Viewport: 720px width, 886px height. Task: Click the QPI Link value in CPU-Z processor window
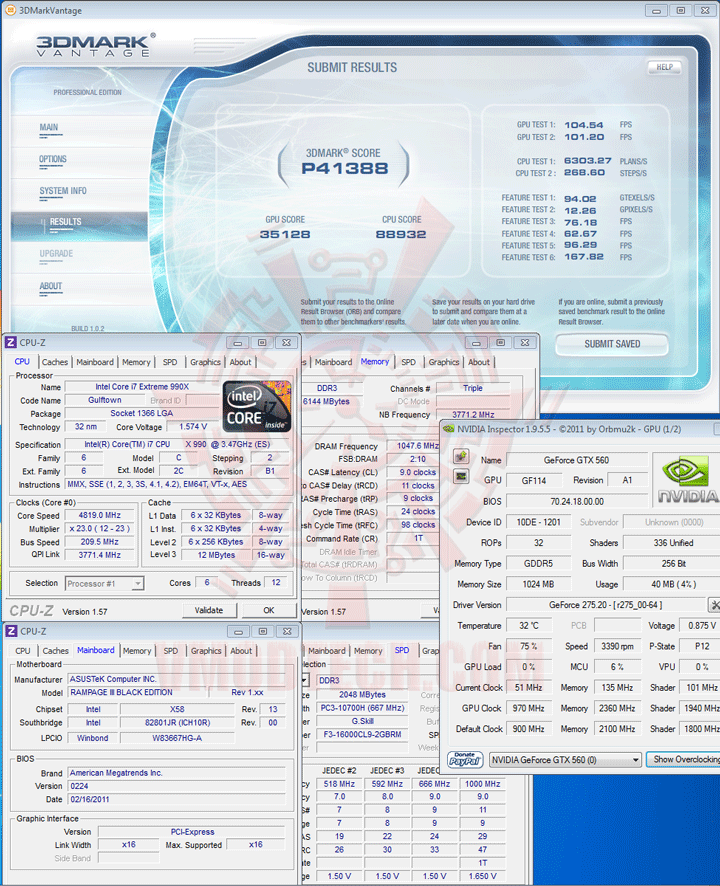(x=99, y=555)
